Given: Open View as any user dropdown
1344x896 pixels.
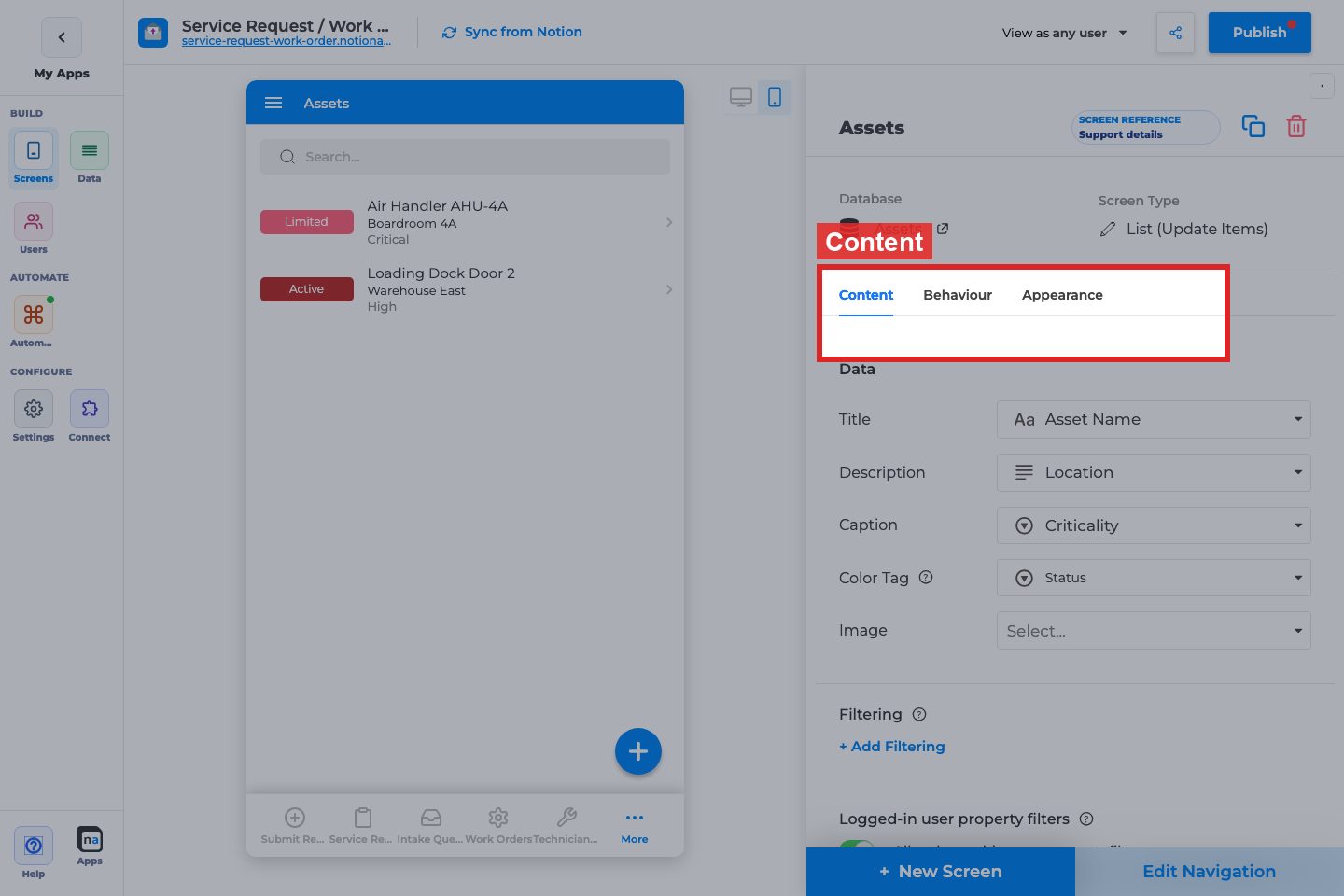Looking at the screenshot, I should [1065, 33].
